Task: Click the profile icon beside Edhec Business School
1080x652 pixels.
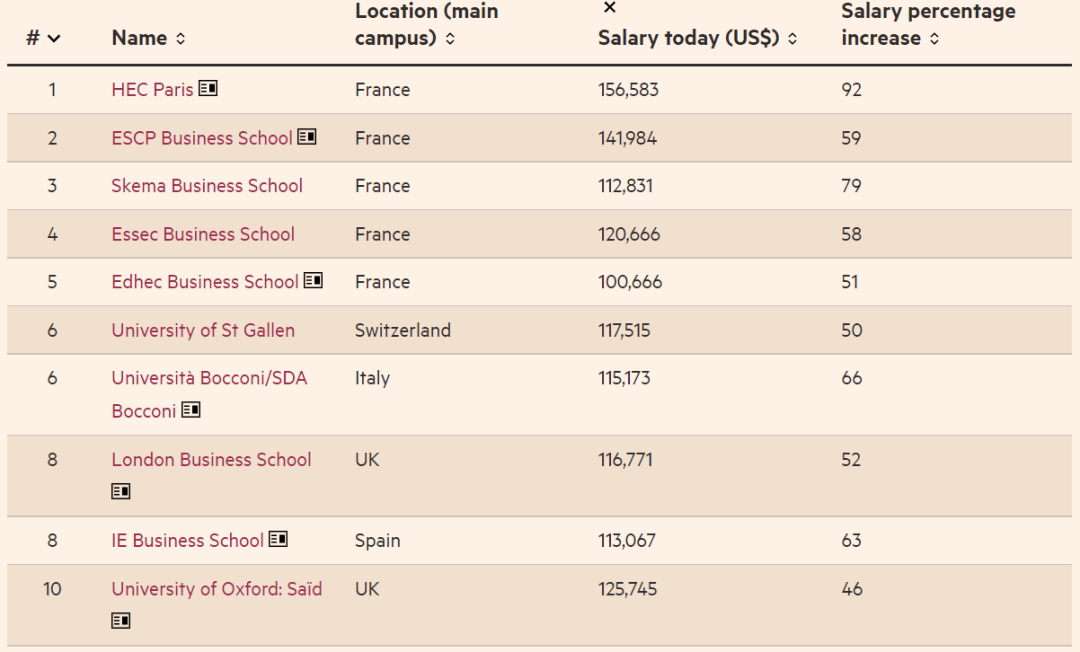Action: tap(313, 281)
